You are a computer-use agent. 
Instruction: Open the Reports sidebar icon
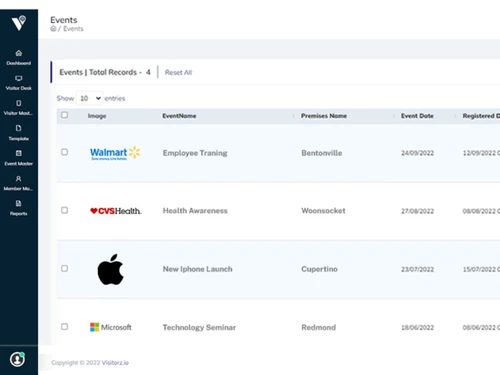click(x=19, y=204)
